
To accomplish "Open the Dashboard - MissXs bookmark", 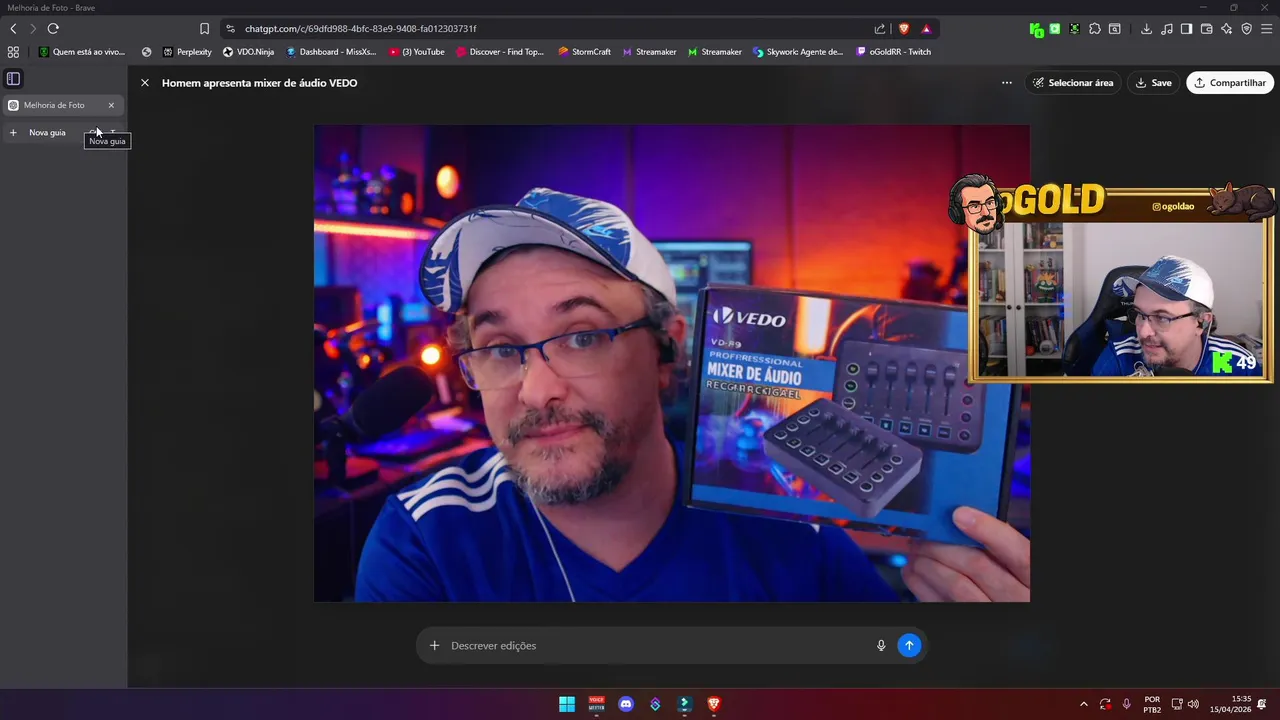I will tap(331, 52).
